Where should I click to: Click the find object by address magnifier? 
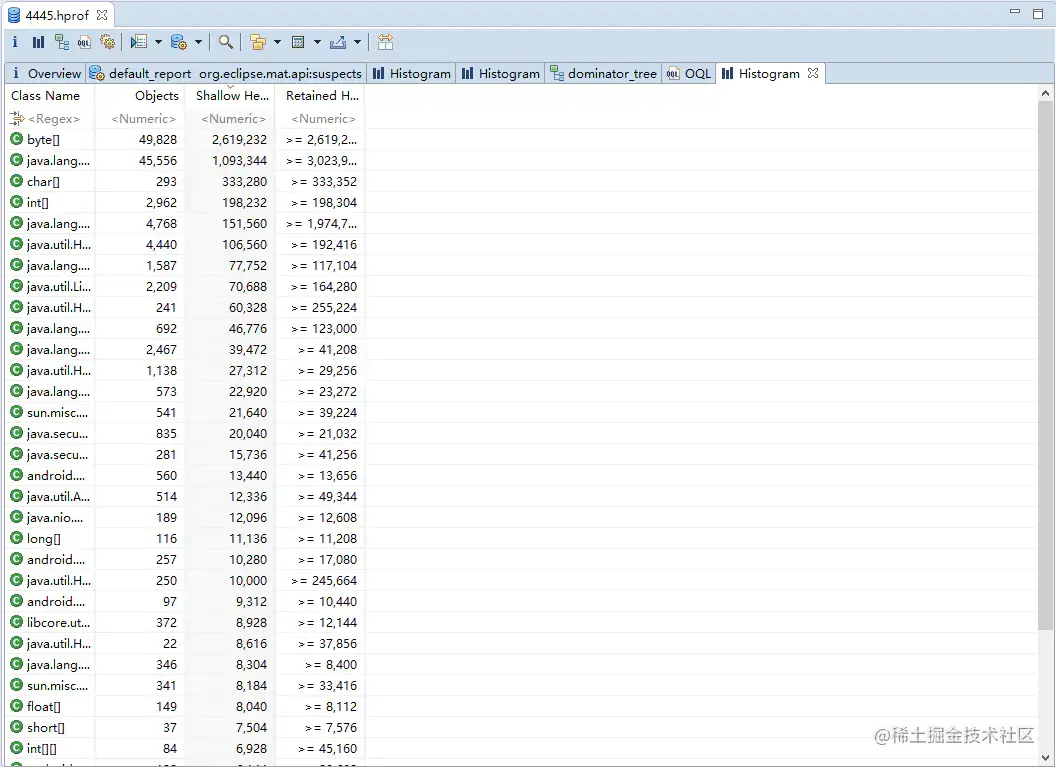click(226, 42)
